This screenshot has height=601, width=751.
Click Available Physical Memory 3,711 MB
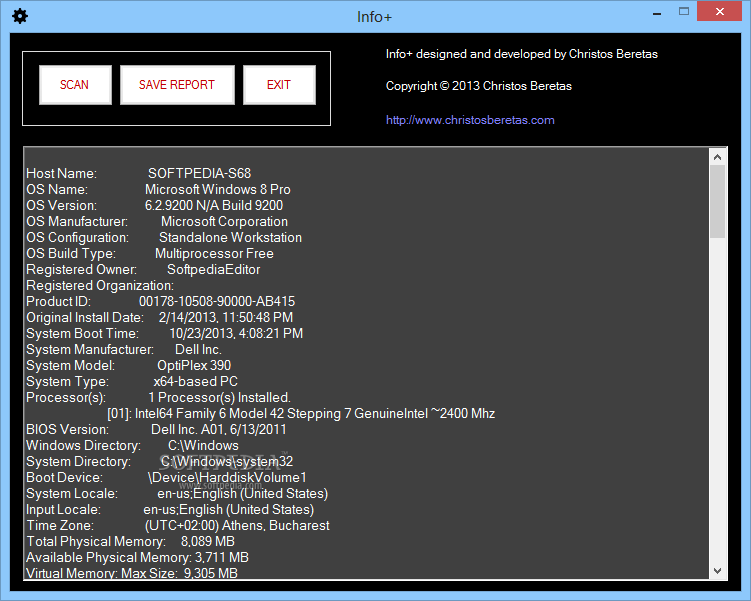[x=137, y=558]
